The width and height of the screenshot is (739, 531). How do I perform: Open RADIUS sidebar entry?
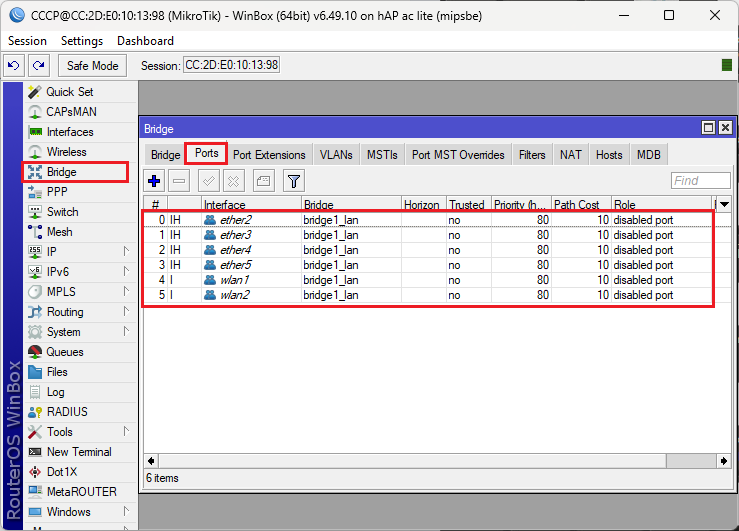80,412
